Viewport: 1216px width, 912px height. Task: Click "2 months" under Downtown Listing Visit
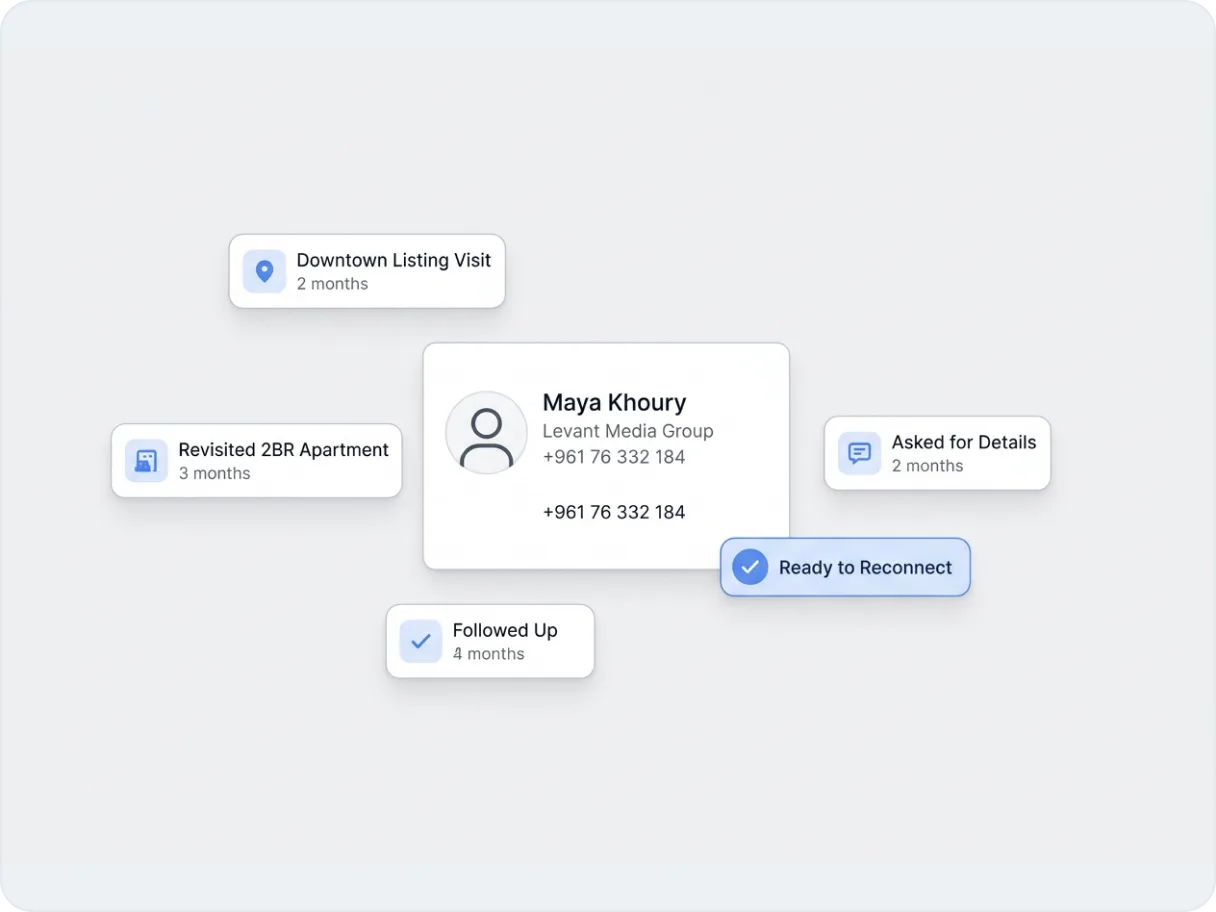(332, 284)
